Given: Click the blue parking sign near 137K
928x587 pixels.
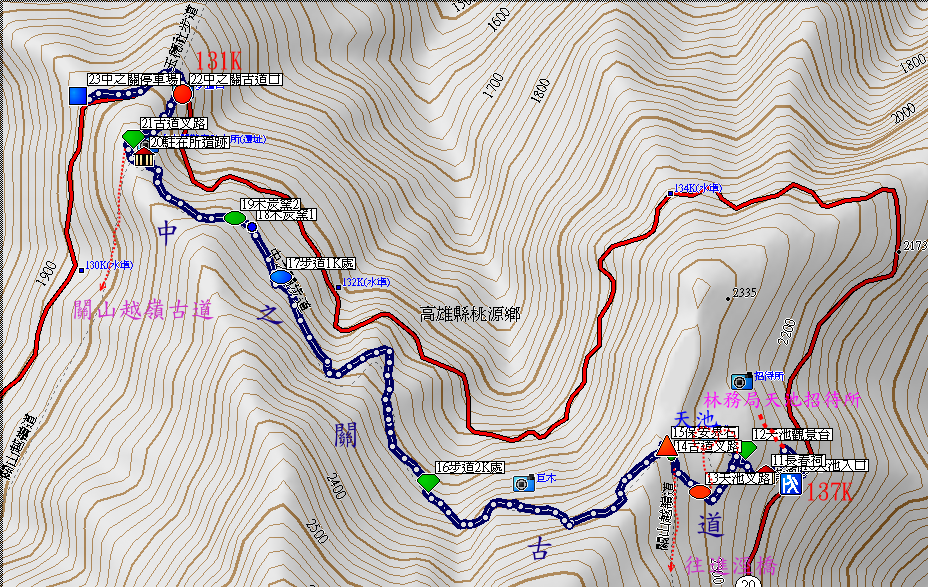Looking at the screenshot, I should (791, 485).
